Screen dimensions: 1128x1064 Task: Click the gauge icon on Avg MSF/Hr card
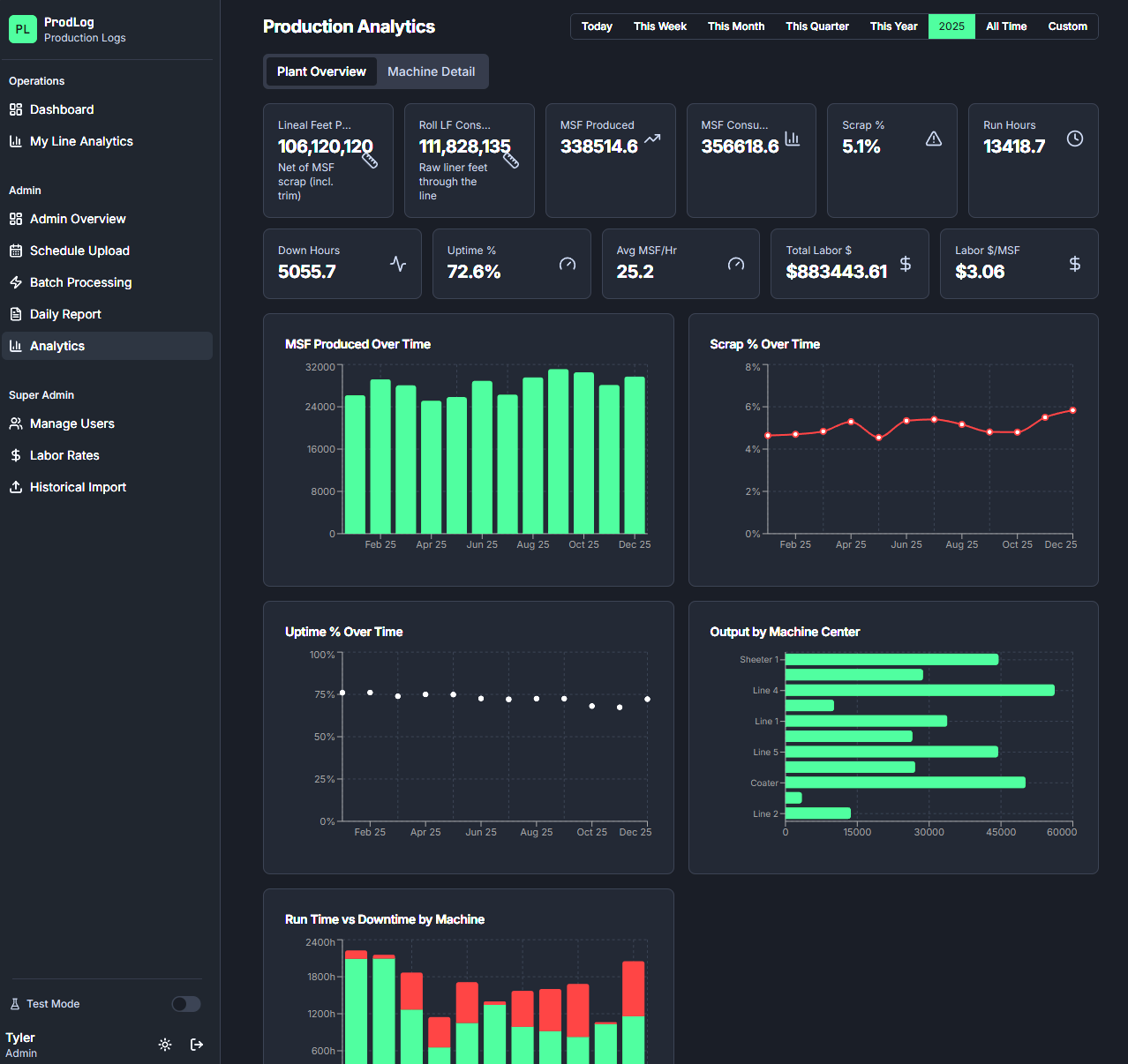[736, 264]
